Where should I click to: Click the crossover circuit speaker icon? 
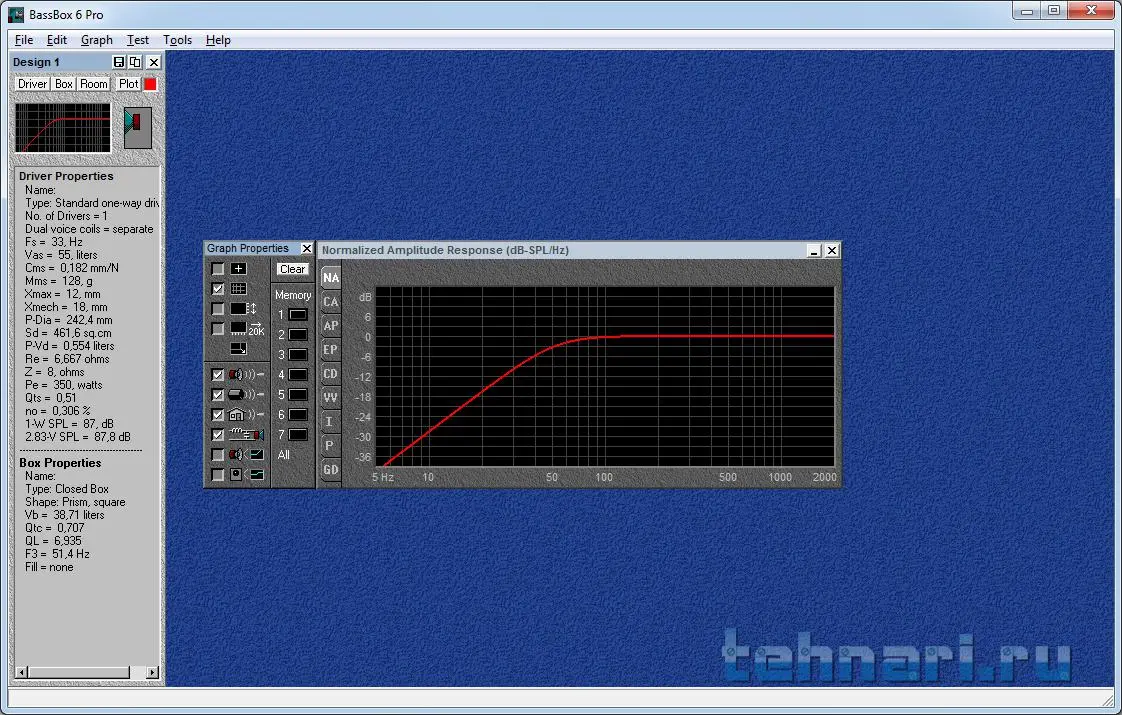coord(246,435)
